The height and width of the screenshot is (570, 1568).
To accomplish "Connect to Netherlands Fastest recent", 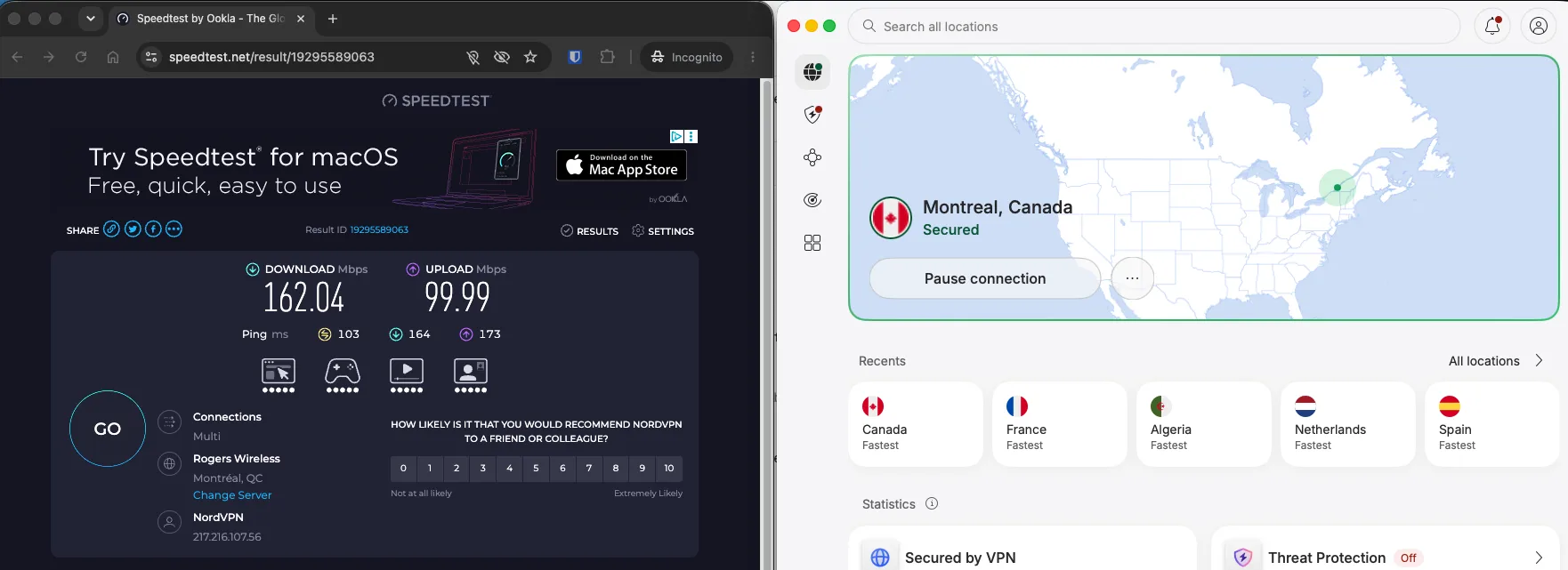I will pyautogui.click(x=1348, y=424).
